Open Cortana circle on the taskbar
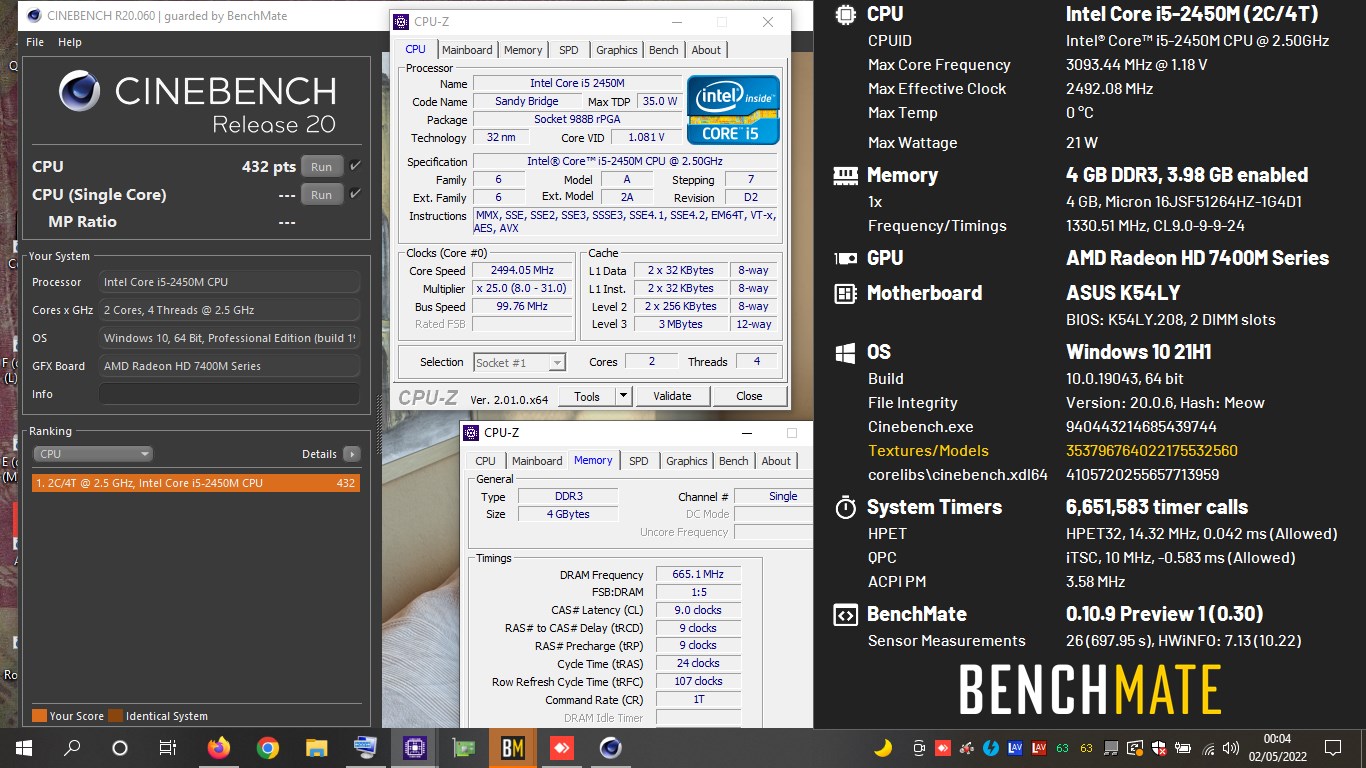This screenshot has width=1366, height=768. point(120,747)
